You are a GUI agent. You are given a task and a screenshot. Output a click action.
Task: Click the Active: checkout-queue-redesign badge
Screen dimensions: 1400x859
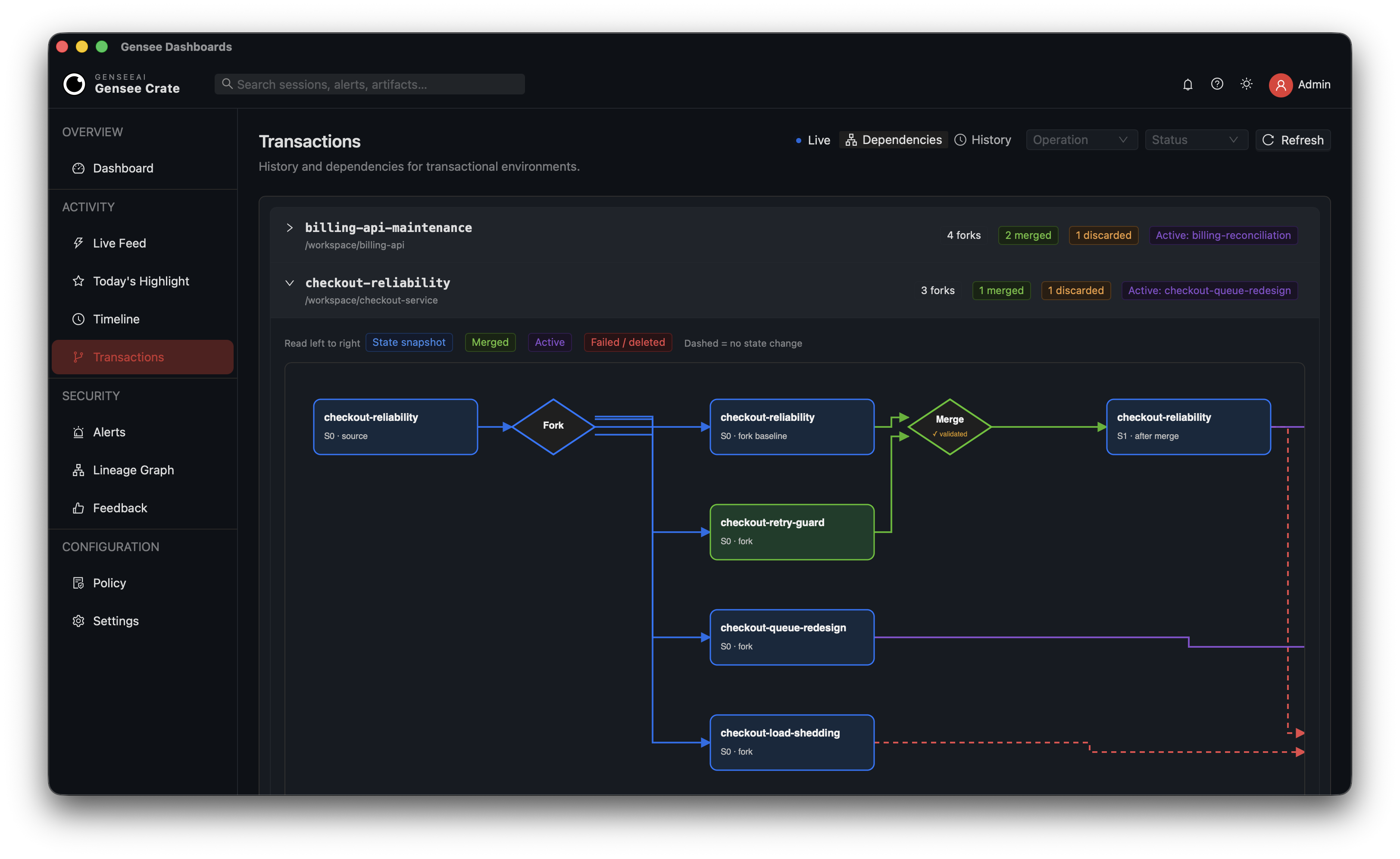(1209, 291)
